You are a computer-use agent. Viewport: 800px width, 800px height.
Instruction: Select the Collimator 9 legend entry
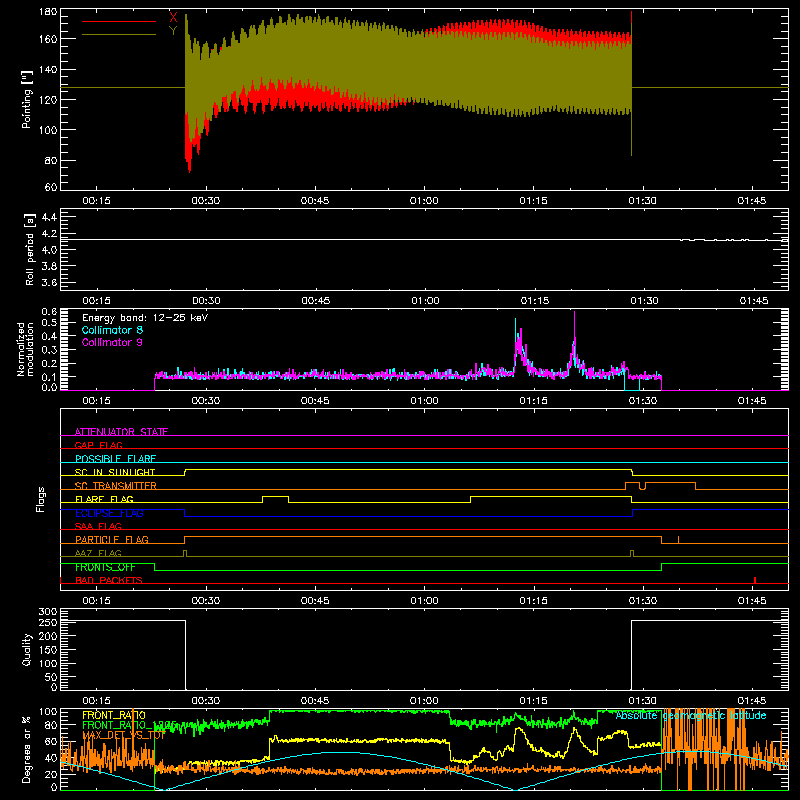112,342
